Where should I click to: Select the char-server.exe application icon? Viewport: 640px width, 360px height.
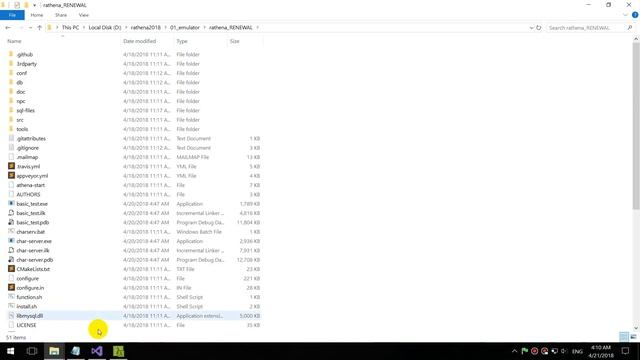pyautogui.click(x=11, y=241)
